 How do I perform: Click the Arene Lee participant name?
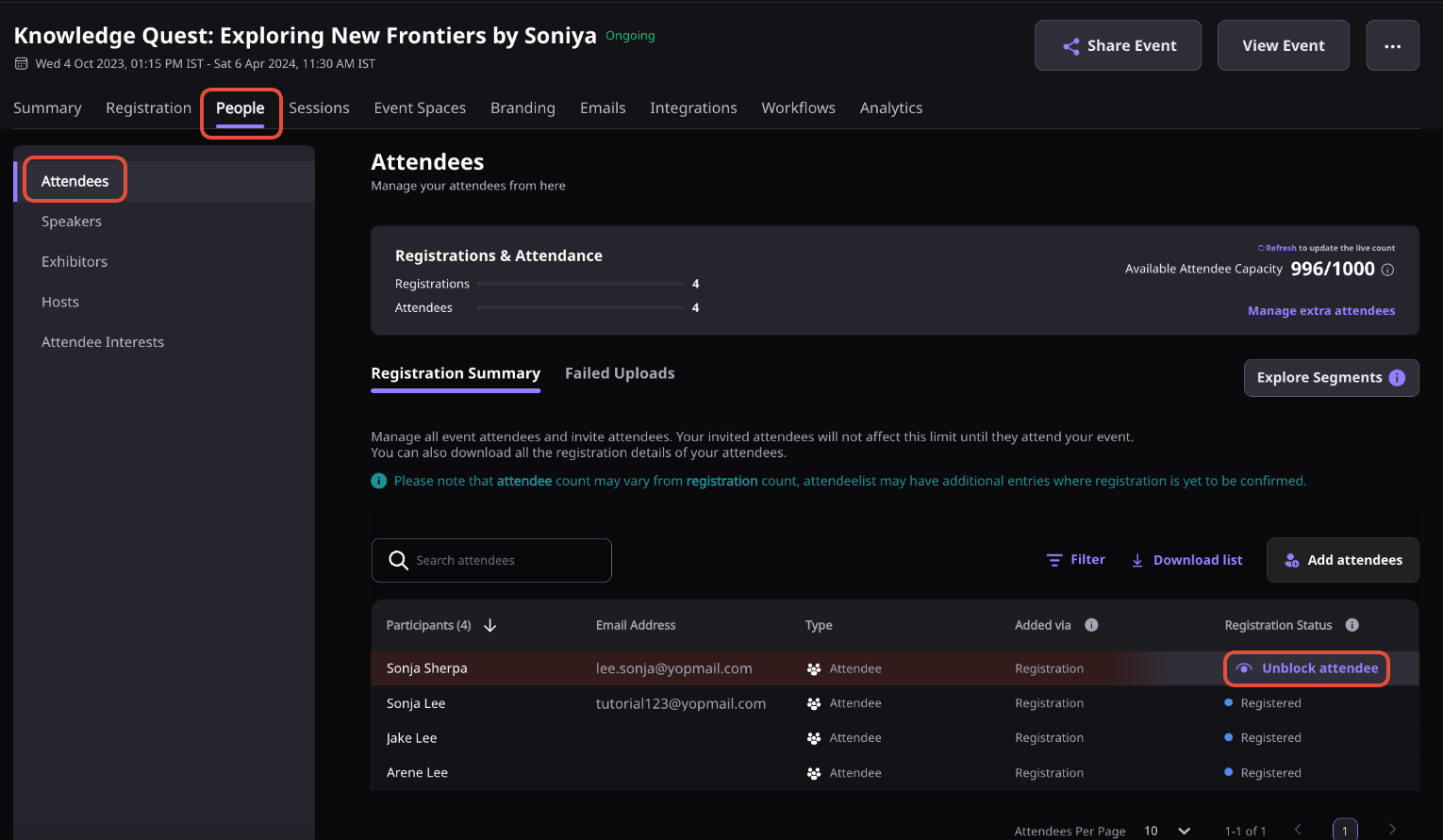[x=417, y=773]
